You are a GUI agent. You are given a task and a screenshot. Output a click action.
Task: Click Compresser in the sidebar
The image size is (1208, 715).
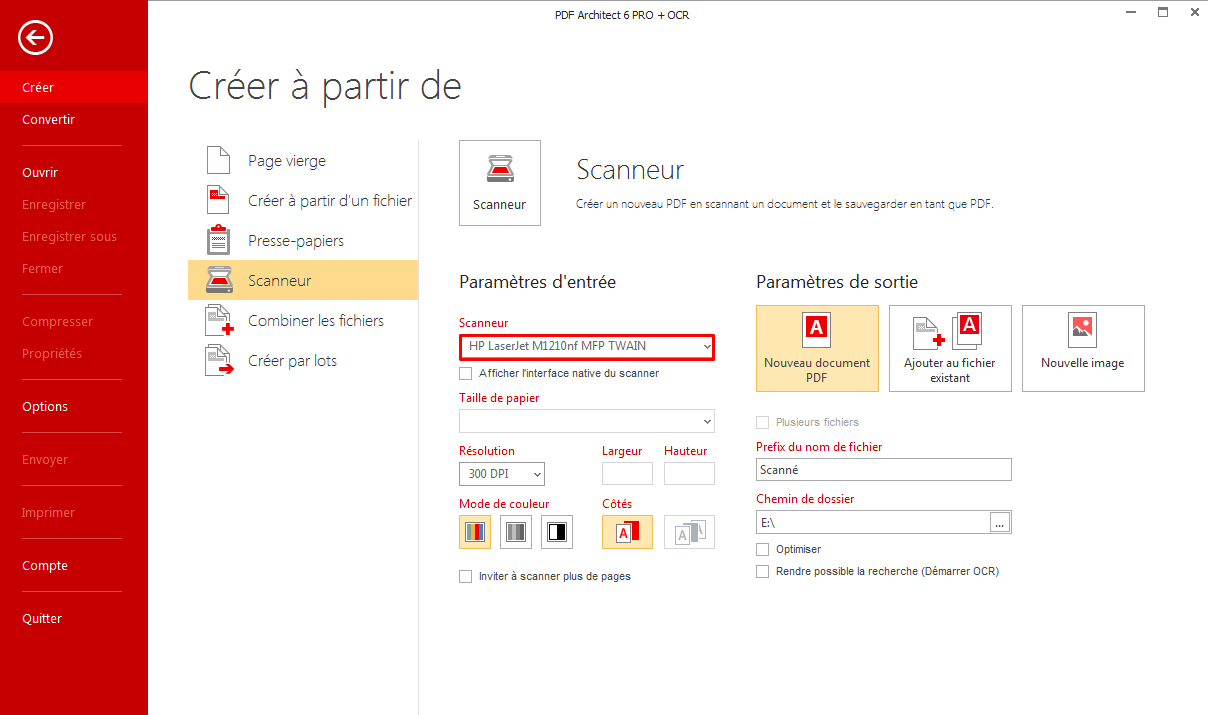57,321
